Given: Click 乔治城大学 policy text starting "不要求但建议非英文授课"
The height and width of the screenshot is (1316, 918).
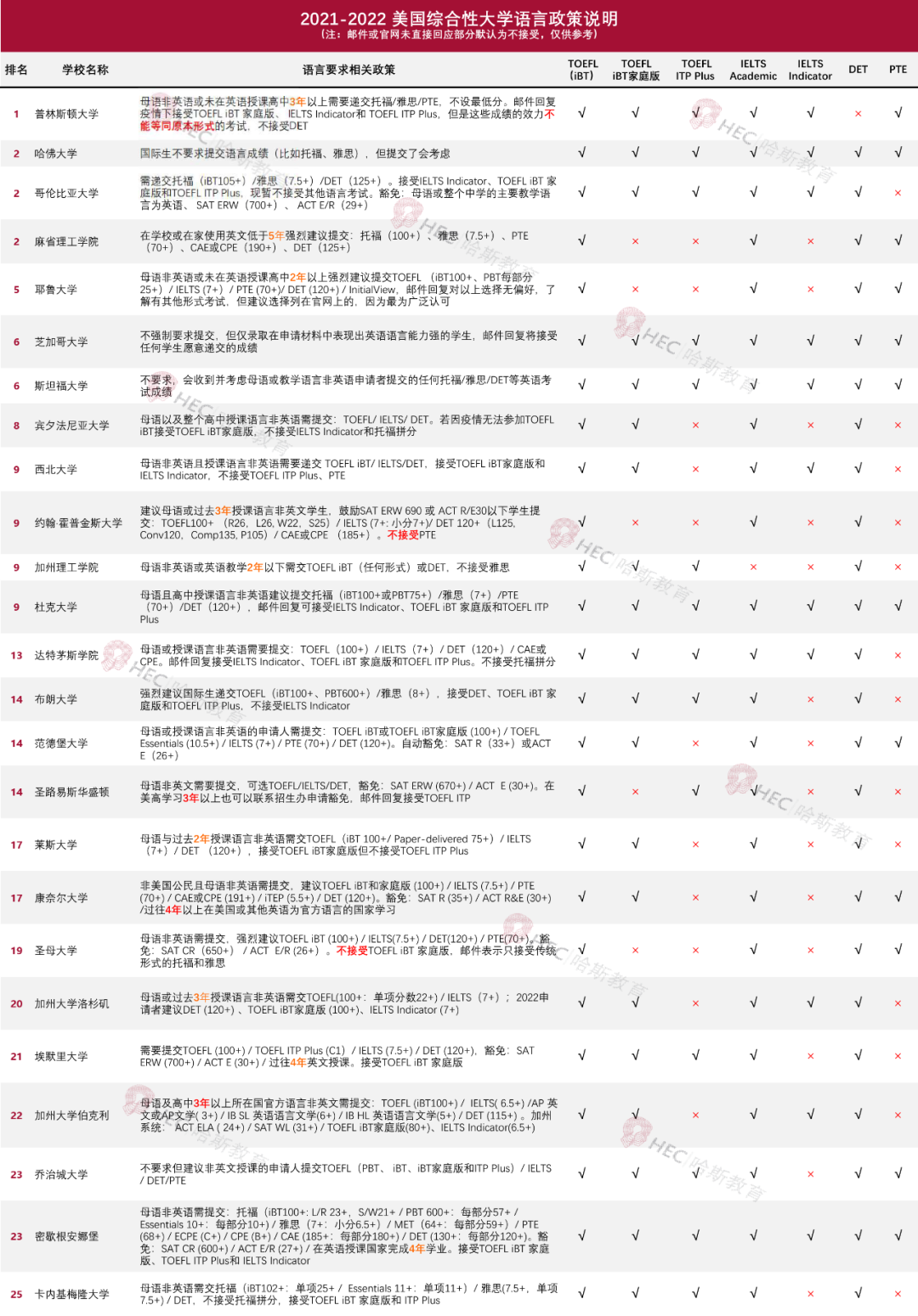Looking at the screenshot, I should pos(346,1174).
